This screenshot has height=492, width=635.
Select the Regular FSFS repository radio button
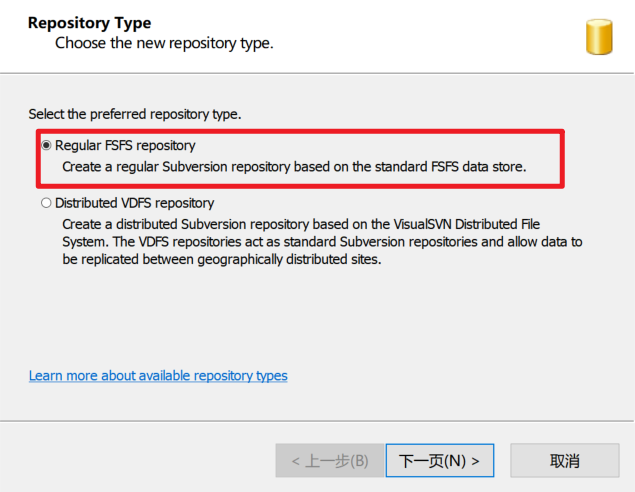click(x=46, y=145)
